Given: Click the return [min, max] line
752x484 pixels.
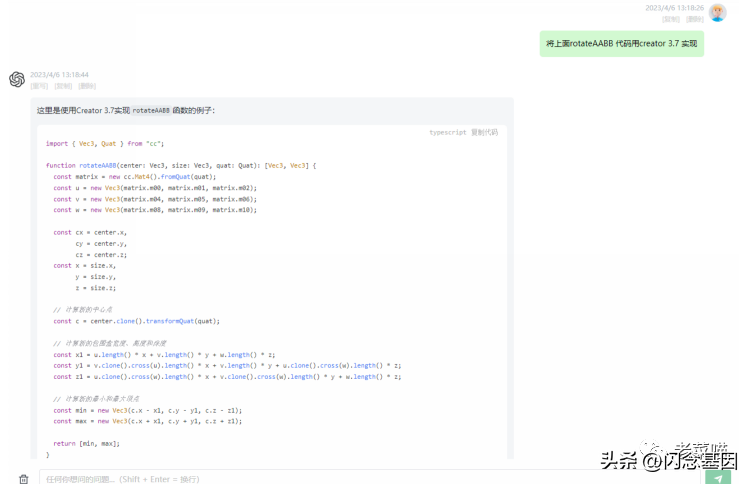Looking at the screenshot, I should click(x=86, y=444).
